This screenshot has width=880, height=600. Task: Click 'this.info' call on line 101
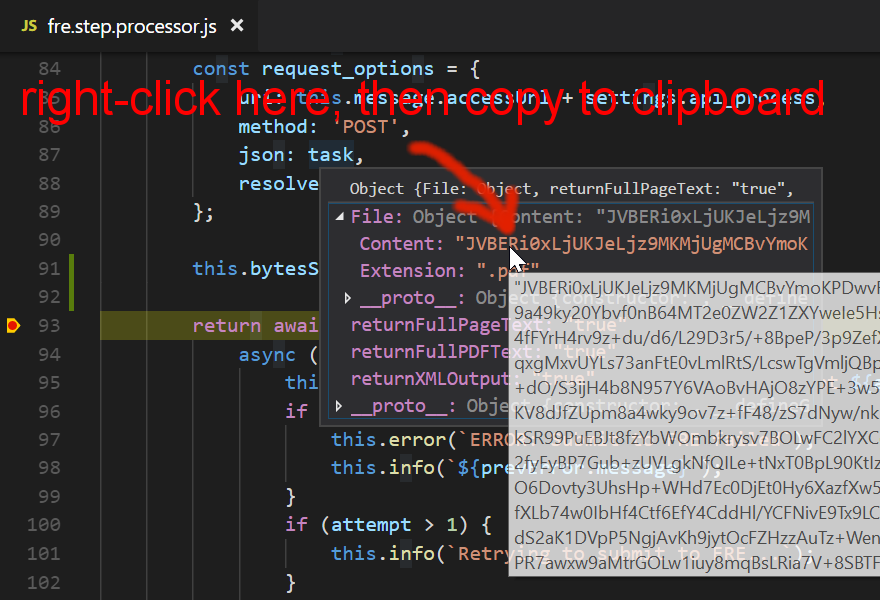pos(382,554)
